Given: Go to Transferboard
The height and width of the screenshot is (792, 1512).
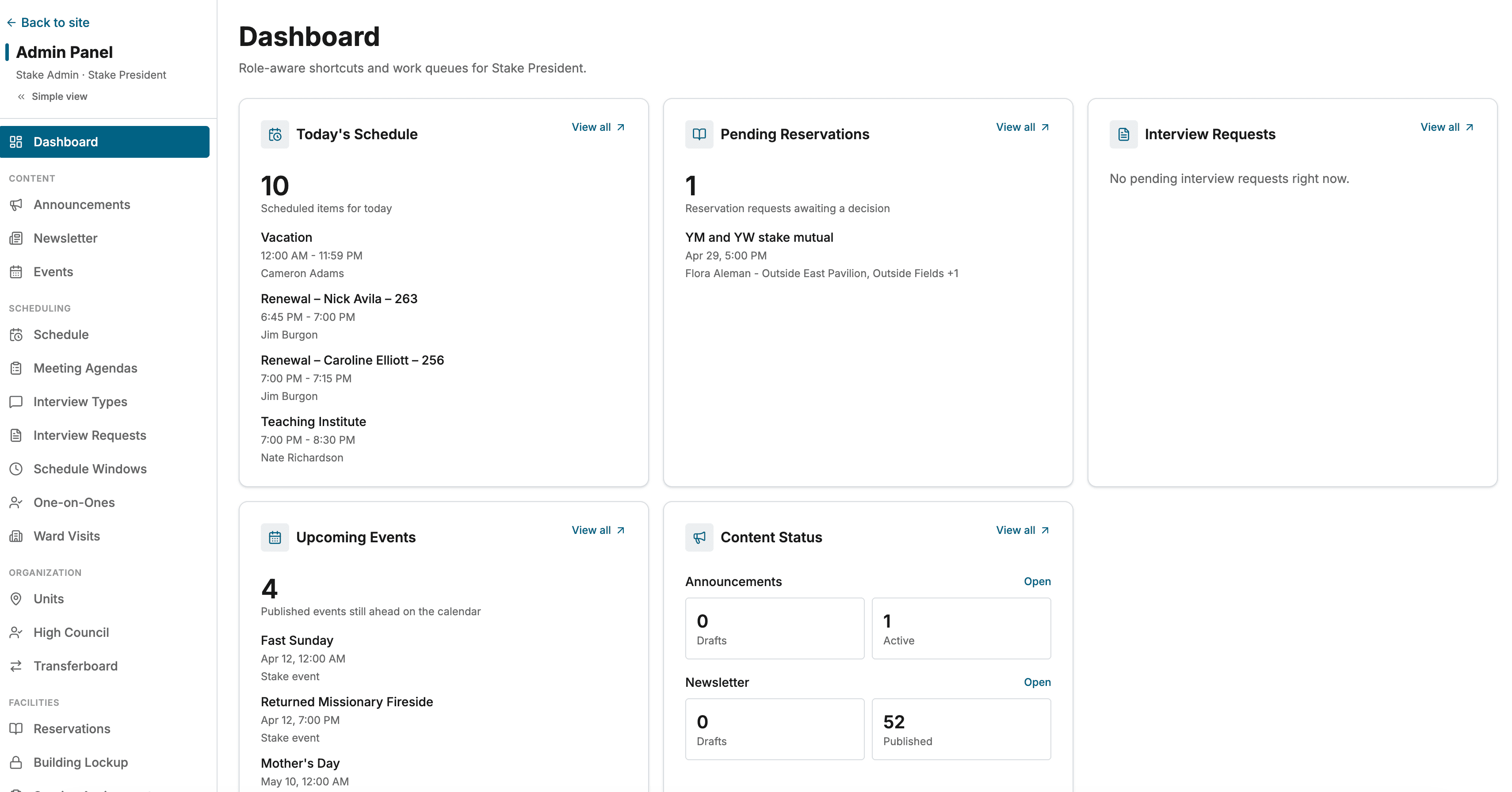Looking at the screenshot, I should (x=104, y=666).
